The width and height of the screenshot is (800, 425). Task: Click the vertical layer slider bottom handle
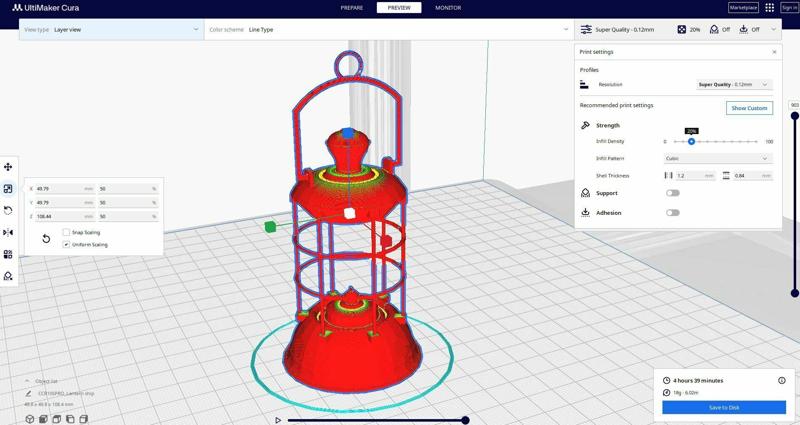click(x=794, y=293)
